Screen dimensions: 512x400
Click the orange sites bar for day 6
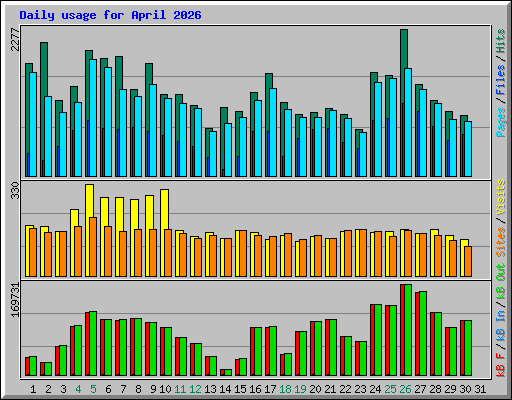(x=108, y=251)
